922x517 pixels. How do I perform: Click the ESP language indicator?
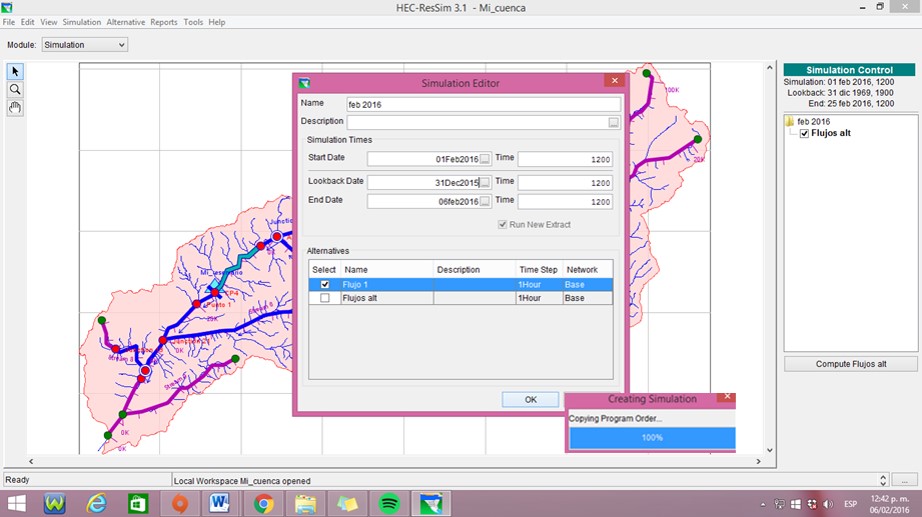[x=850, y=504]
